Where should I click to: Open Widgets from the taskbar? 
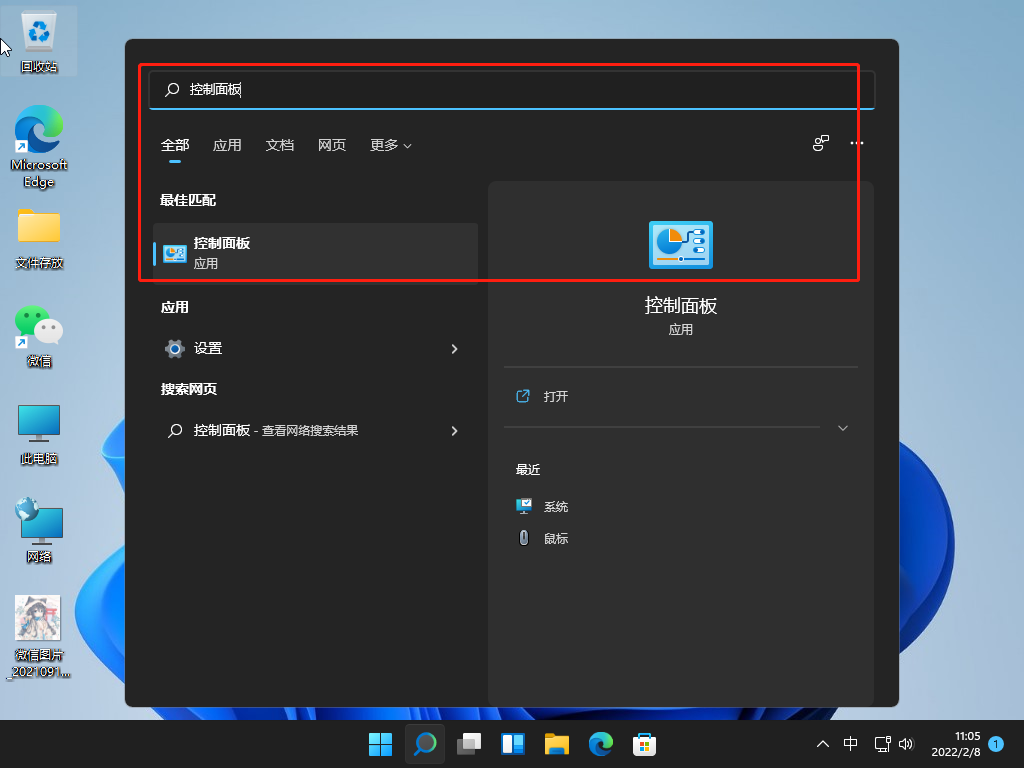pos(512,744)
